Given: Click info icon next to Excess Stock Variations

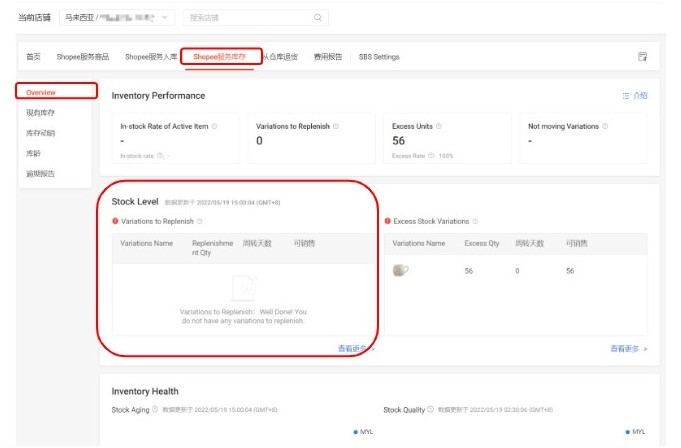Looking at the screenshot, I should pos(475,221).
